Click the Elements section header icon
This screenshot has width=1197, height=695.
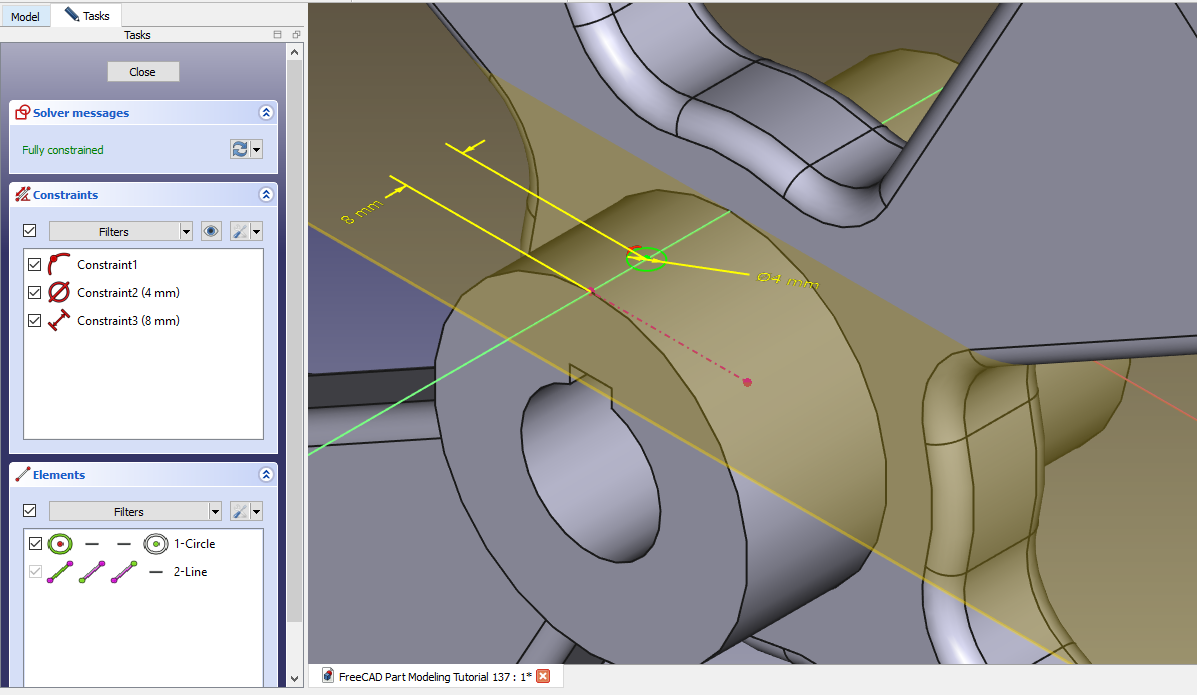(x=23, y=474)
